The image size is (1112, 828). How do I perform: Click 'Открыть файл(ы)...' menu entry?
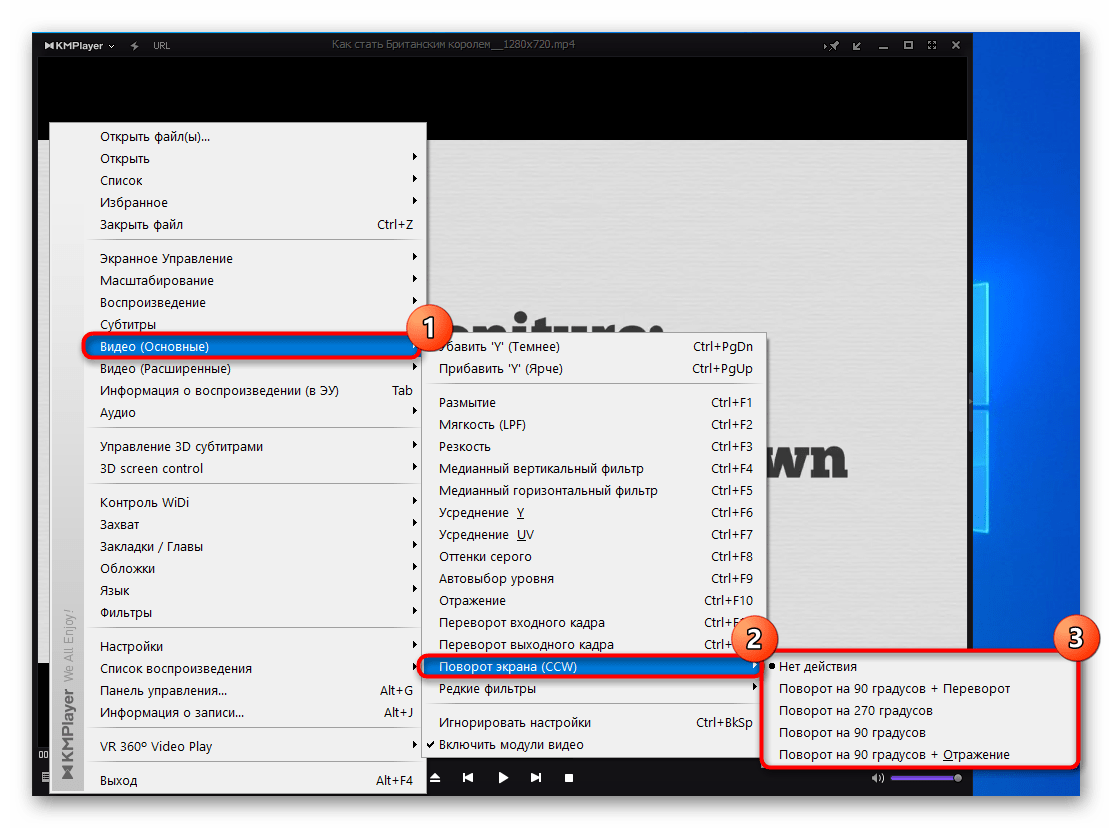coord(253,136)
